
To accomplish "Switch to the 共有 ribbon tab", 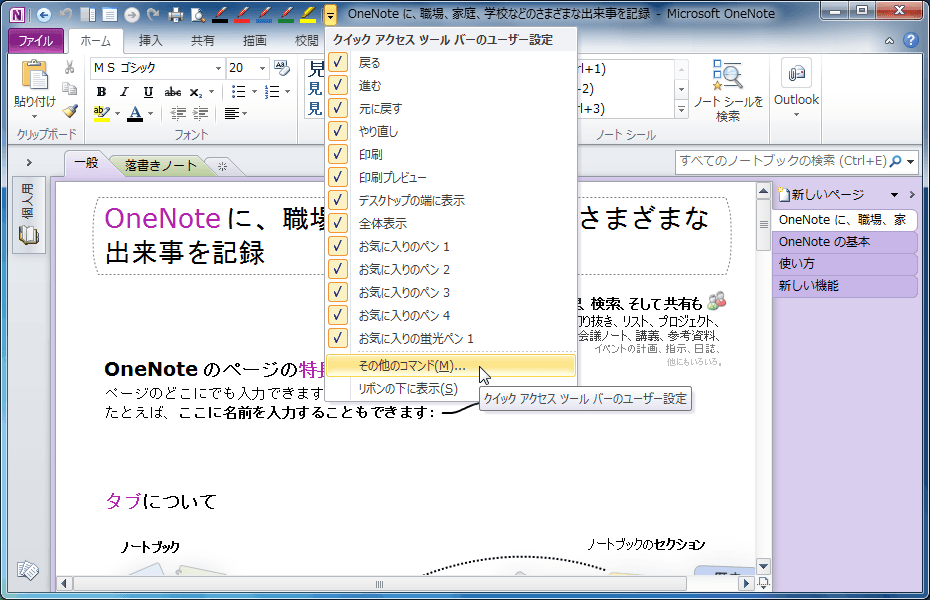I will pos(202,40).
